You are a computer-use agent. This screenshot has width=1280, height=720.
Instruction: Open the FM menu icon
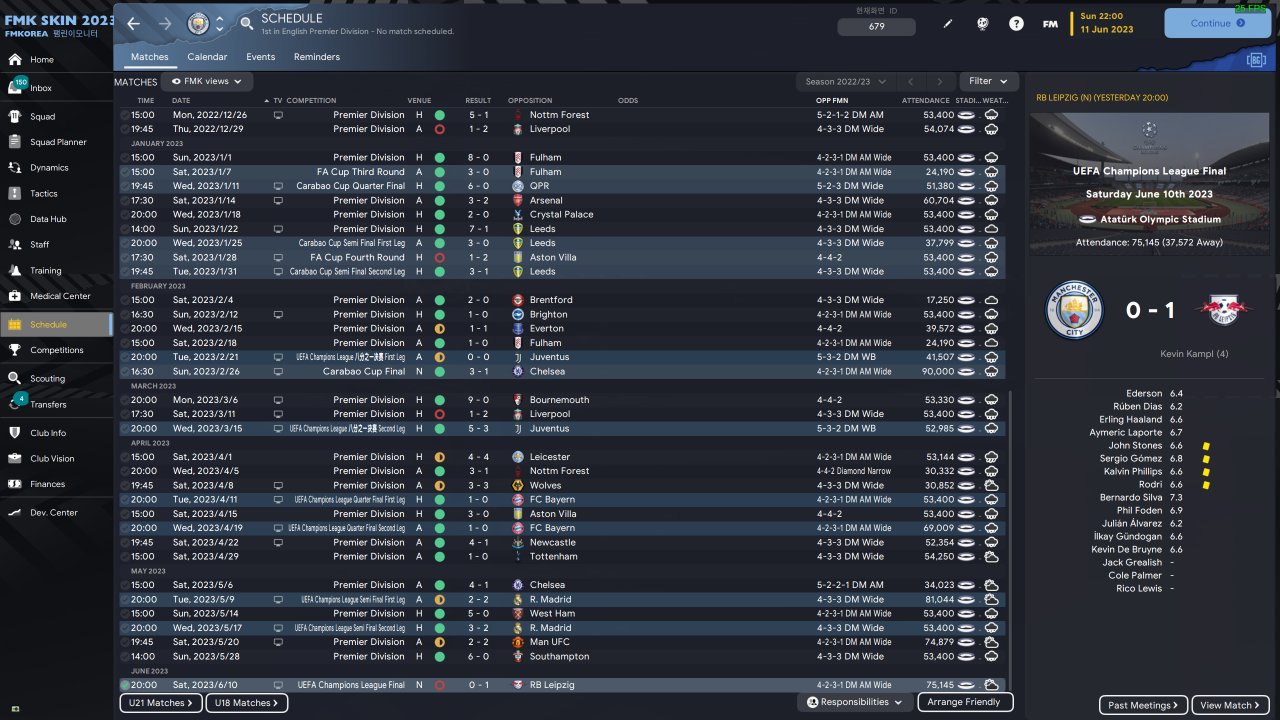coord(1050,24)
